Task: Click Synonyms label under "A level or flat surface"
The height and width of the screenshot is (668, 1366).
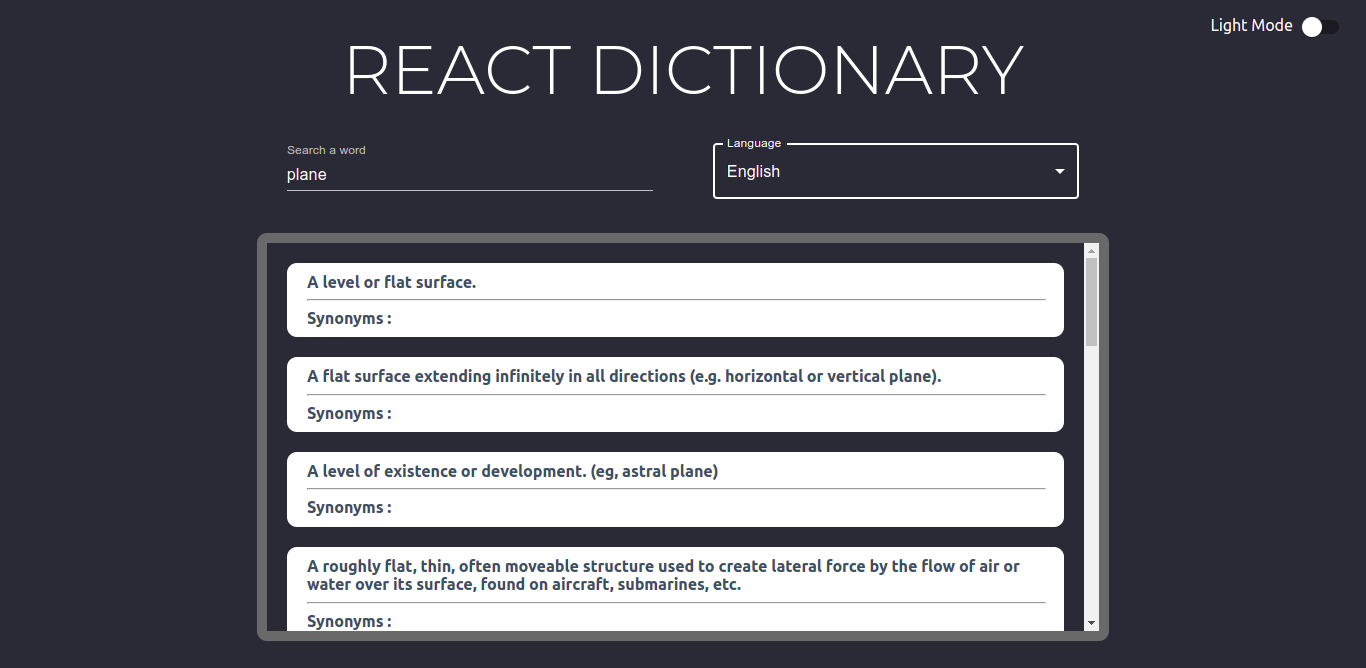Action: [x=349, y=318]
